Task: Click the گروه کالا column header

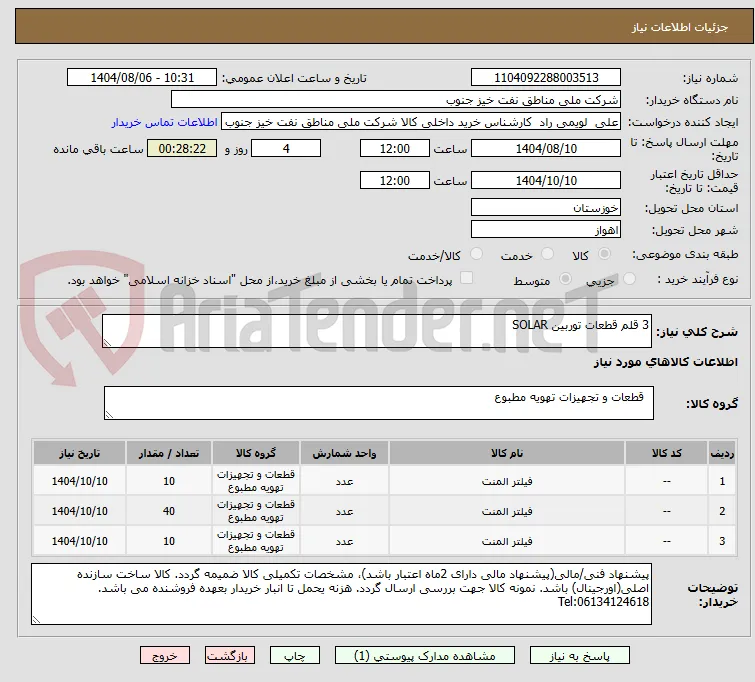Action: pos(256,453)
